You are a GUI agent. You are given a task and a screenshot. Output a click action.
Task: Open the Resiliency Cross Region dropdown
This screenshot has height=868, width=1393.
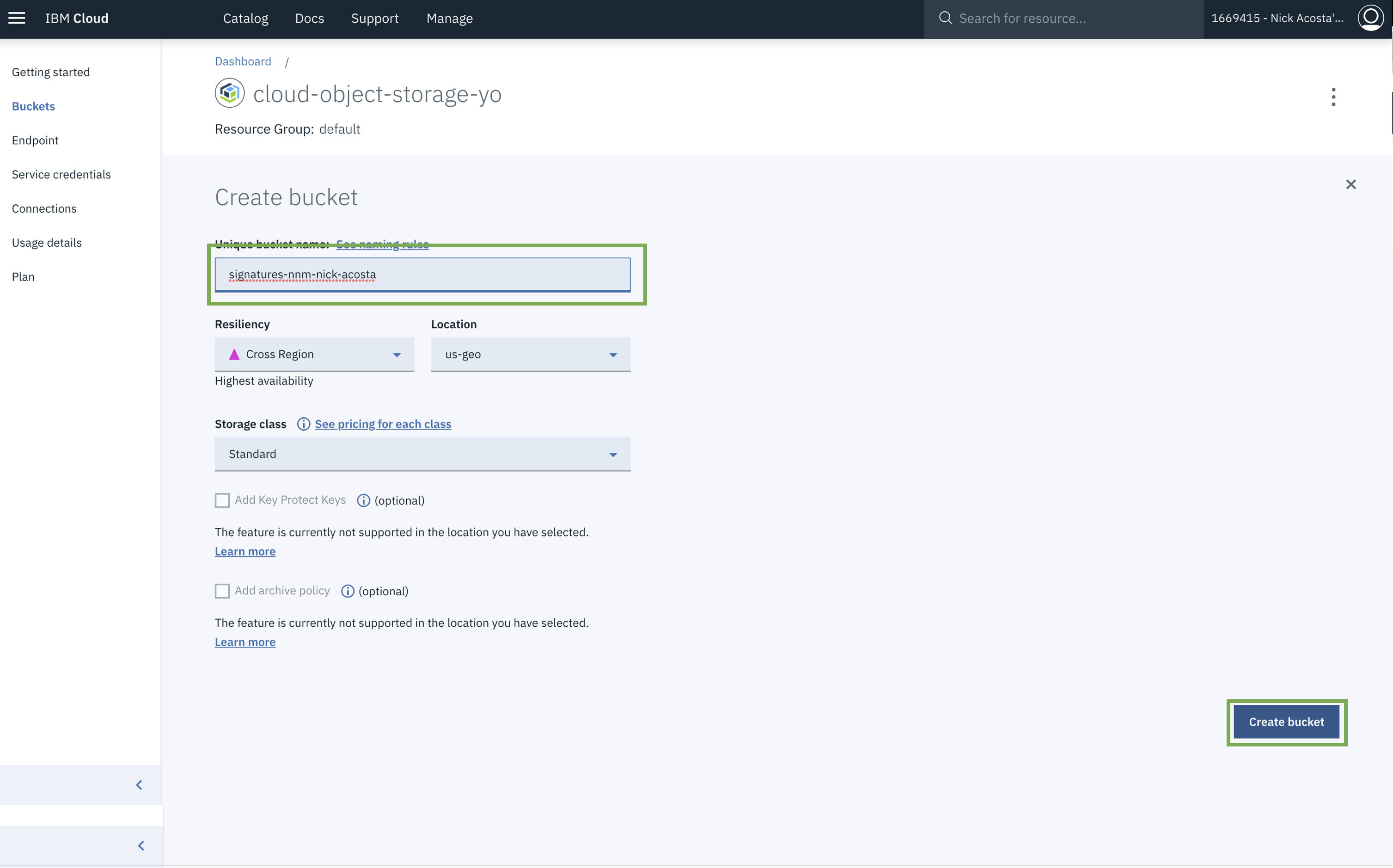point(315,354)
